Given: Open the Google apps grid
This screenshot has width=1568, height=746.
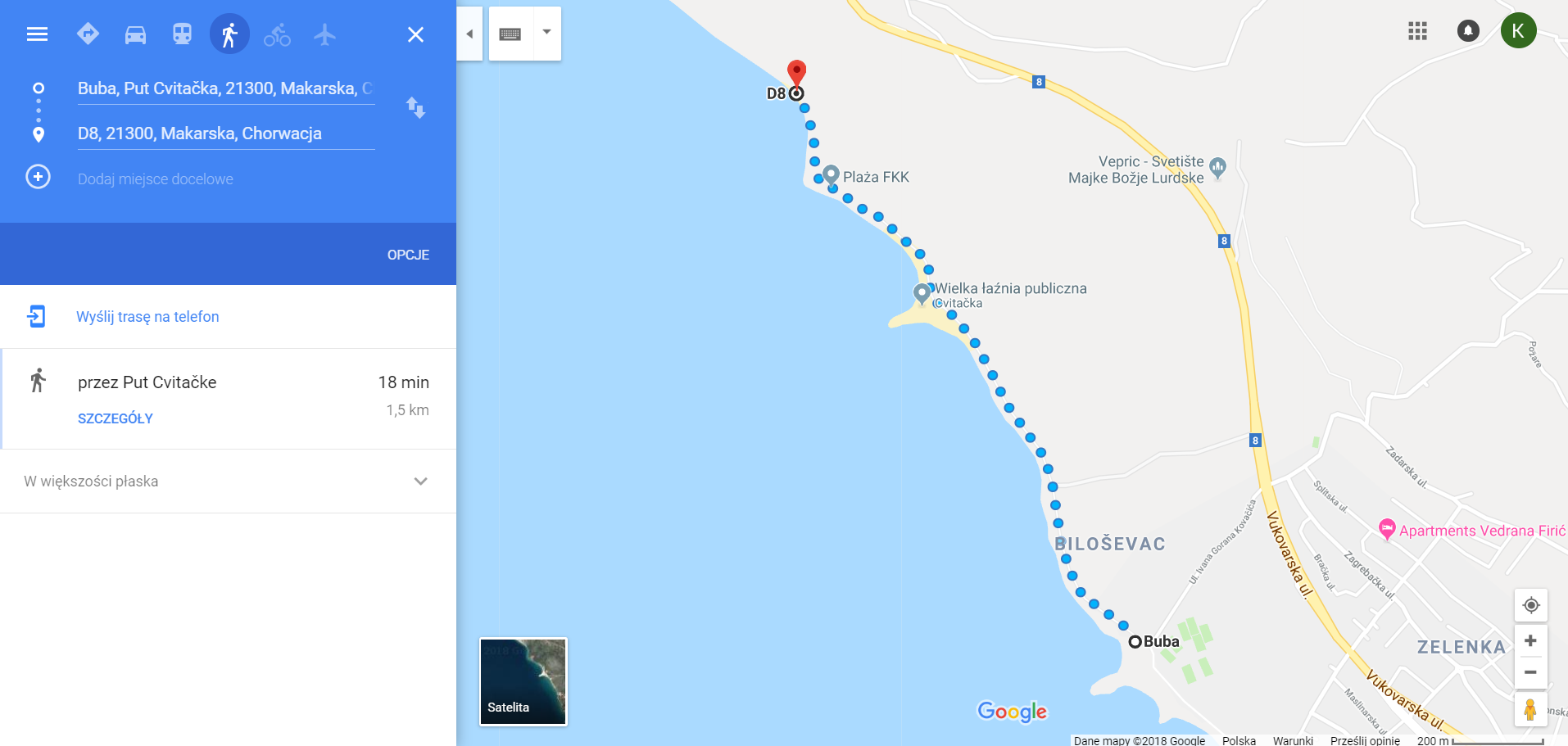Looking at the screenshot, I should point(1417,31).
